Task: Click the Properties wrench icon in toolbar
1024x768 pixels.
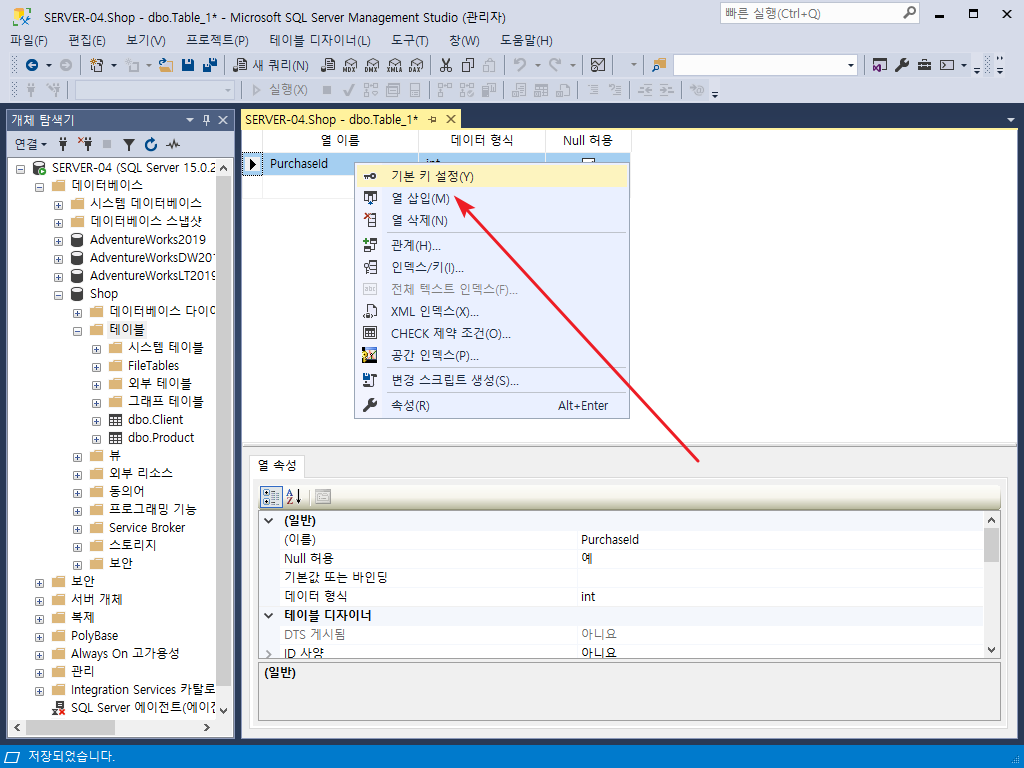Action: click(902, 65)
